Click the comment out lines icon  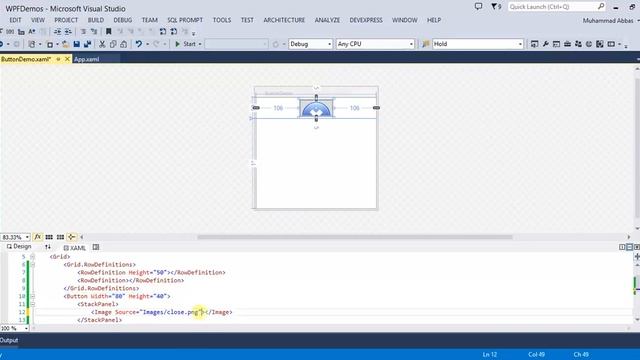[x=83, y=31]
